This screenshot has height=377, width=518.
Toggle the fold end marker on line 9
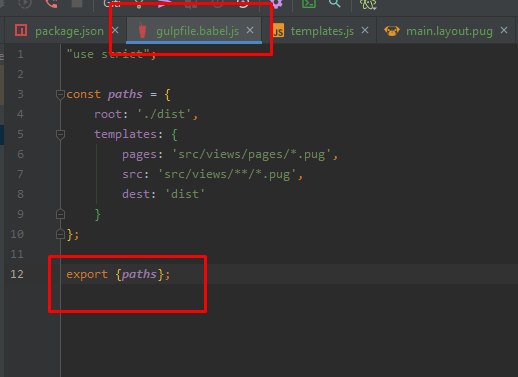pos(60,214)
